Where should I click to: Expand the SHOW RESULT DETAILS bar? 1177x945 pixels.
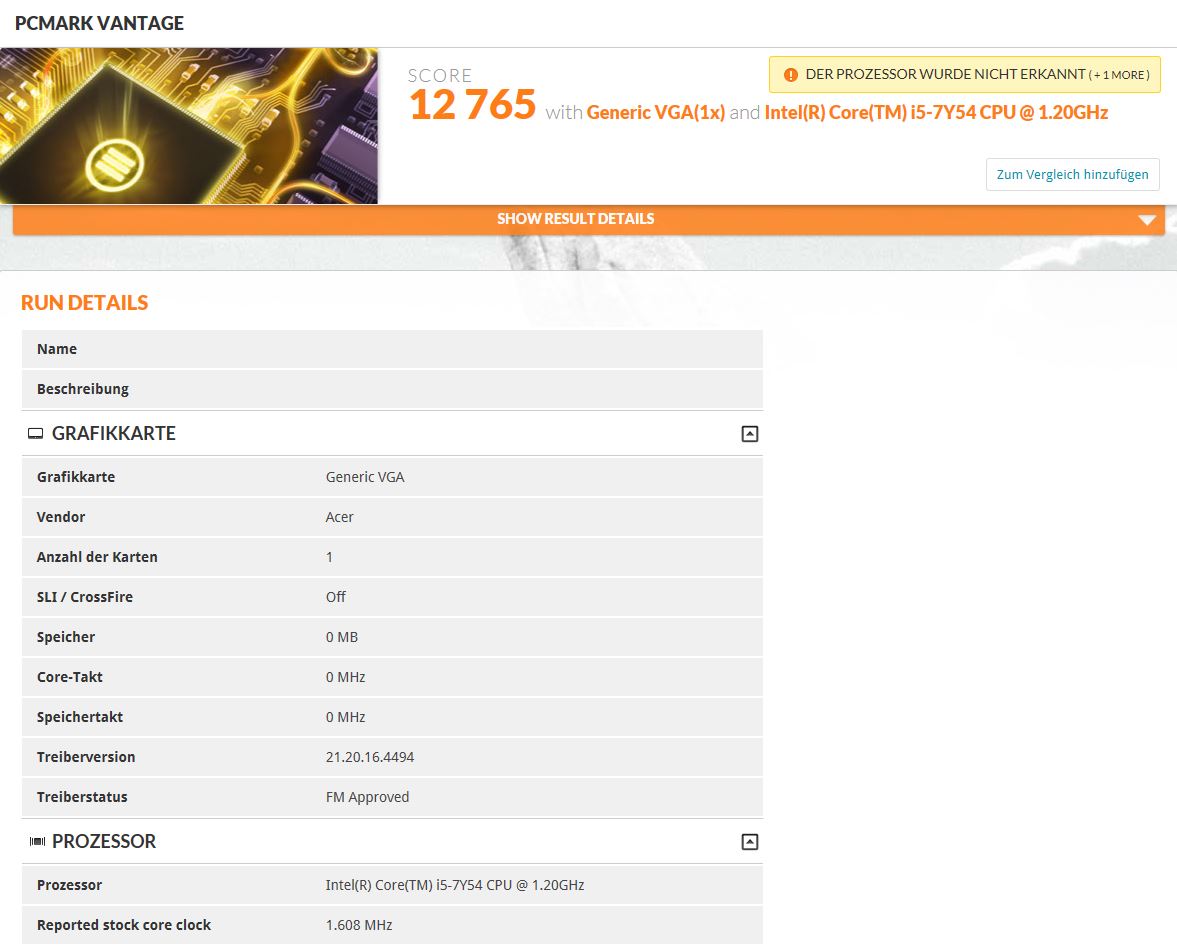tap(588, 219)
